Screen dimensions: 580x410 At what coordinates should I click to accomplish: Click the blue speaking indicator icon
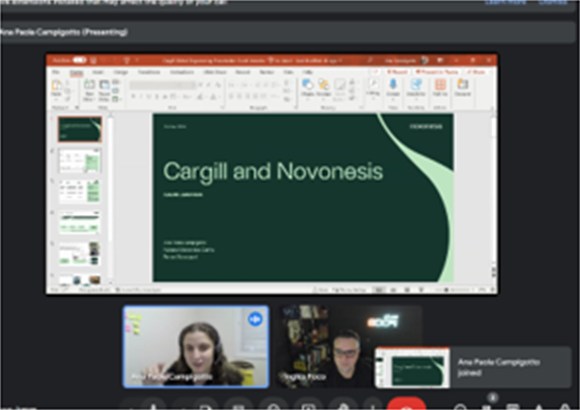click(255, 319)
